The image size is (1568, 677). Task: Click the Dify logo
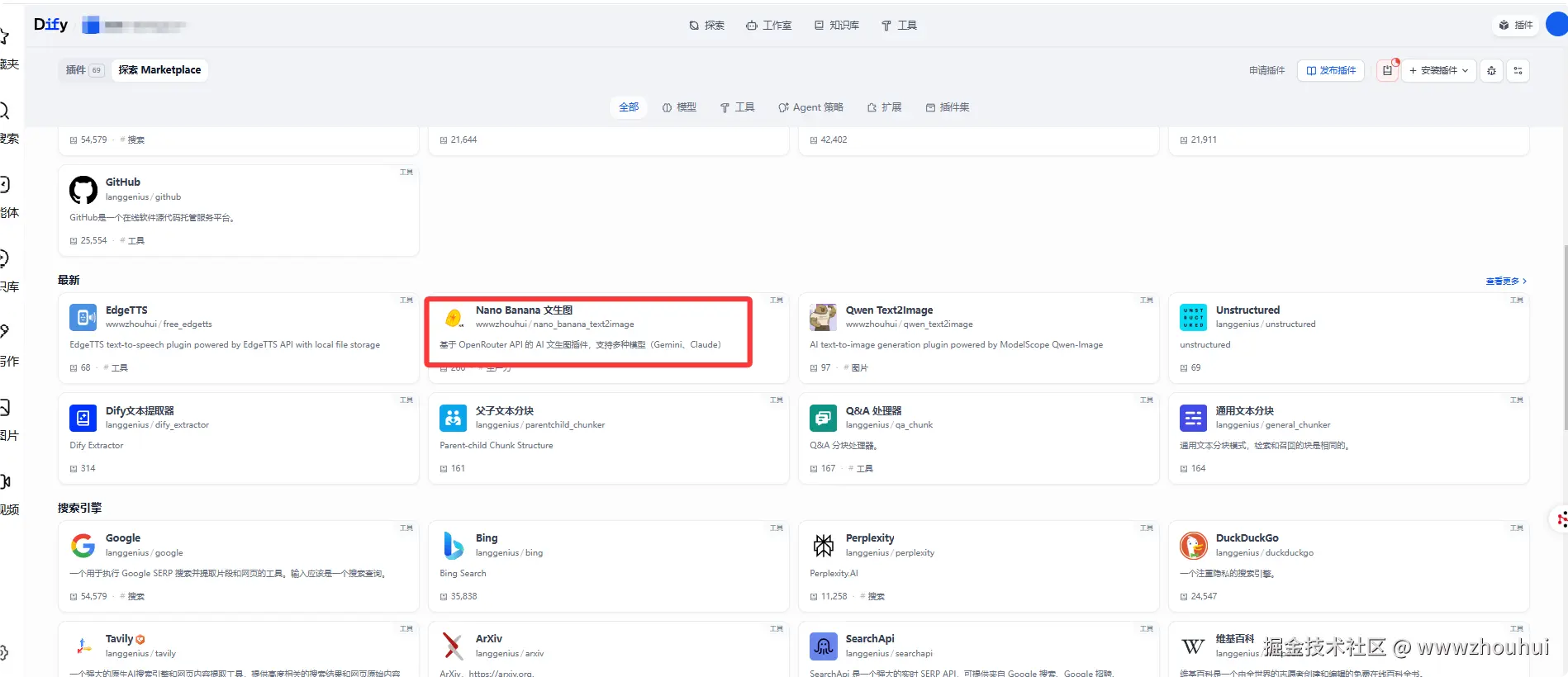click(x=50, y=25)
